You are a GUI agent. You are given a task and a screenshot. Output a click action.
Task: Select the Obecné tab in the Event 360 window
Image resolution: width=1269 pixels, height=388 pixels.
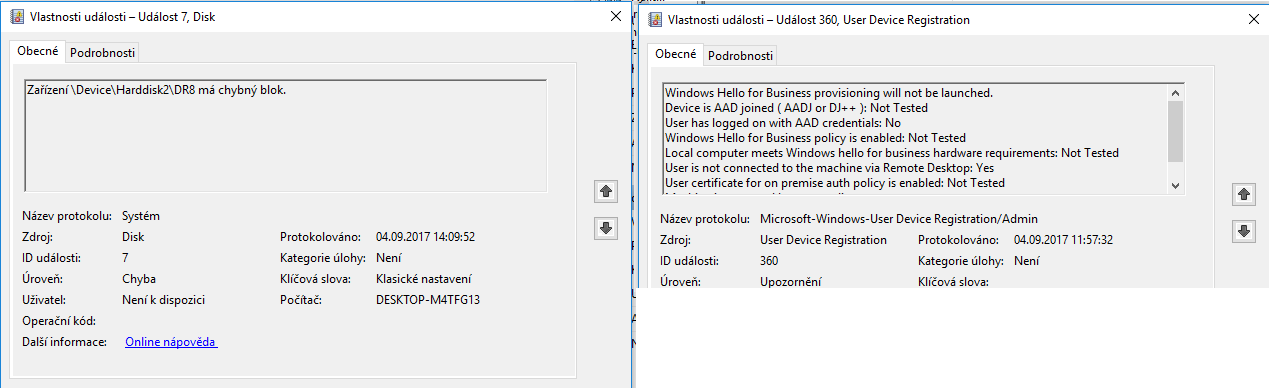pyautogui.click(x=676, y=54)
